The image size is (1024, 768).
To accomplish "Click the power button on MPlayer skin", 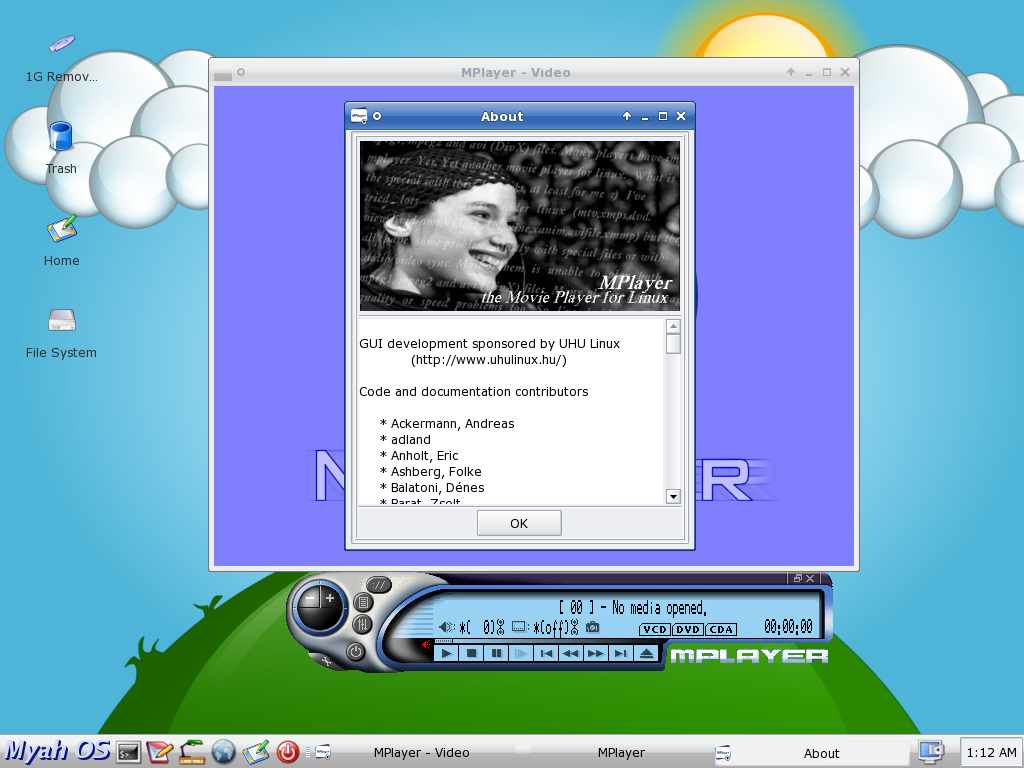I will 355,651.
